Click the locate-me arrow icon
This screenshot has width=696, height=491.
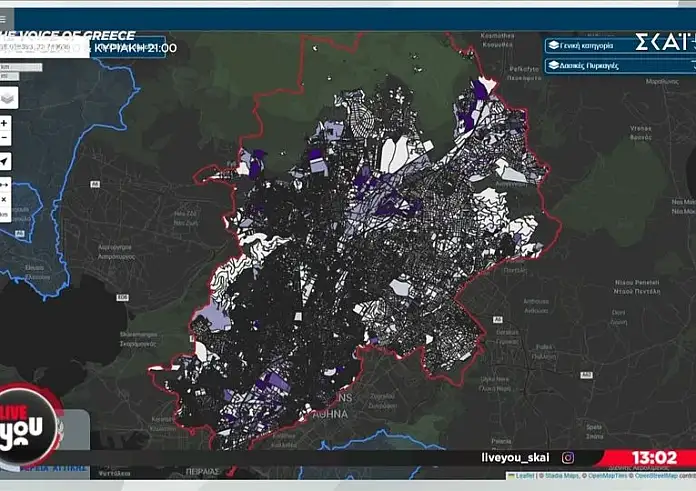tap(5, 162)
